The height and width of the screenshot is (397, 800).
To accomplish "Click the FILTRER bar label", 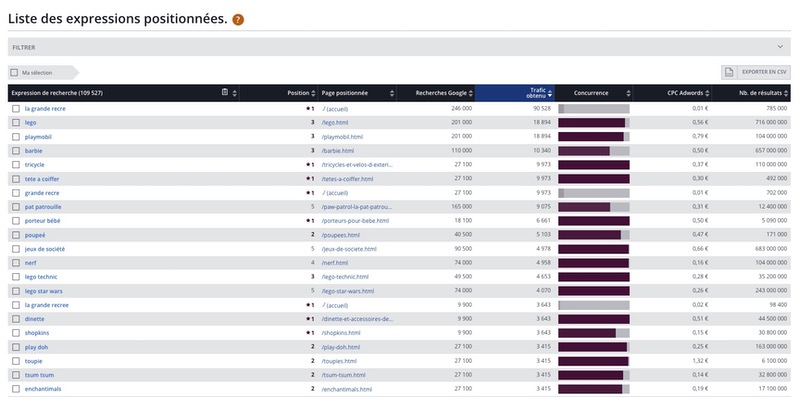I will [24, 47].
